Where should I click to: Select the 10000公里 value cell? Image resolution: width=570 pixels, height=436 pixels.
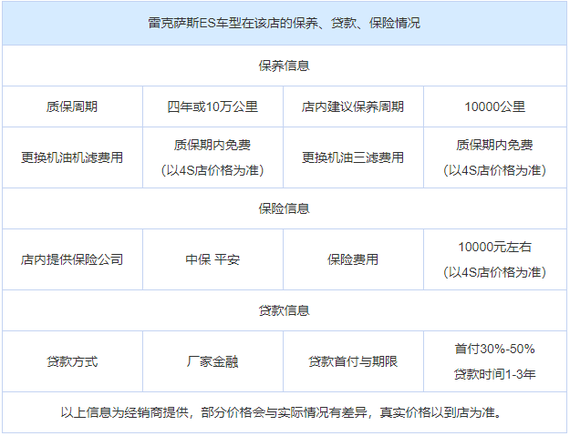[x=495, y=107]
